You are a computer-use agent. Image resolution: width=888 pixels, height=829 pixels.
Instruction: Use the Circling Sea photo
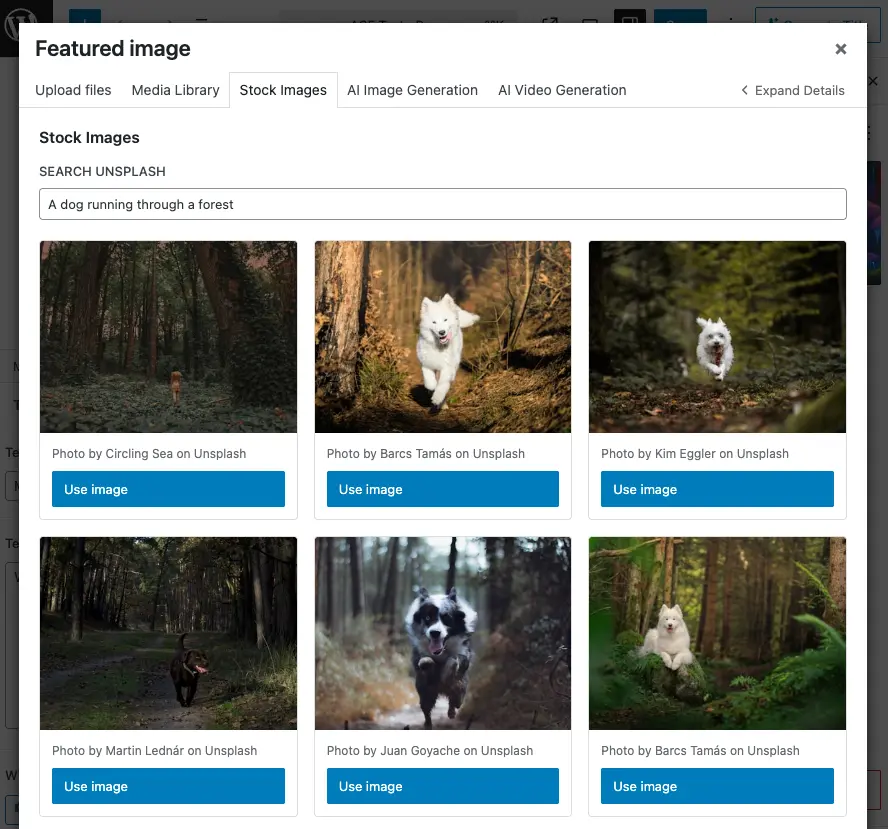168,489
